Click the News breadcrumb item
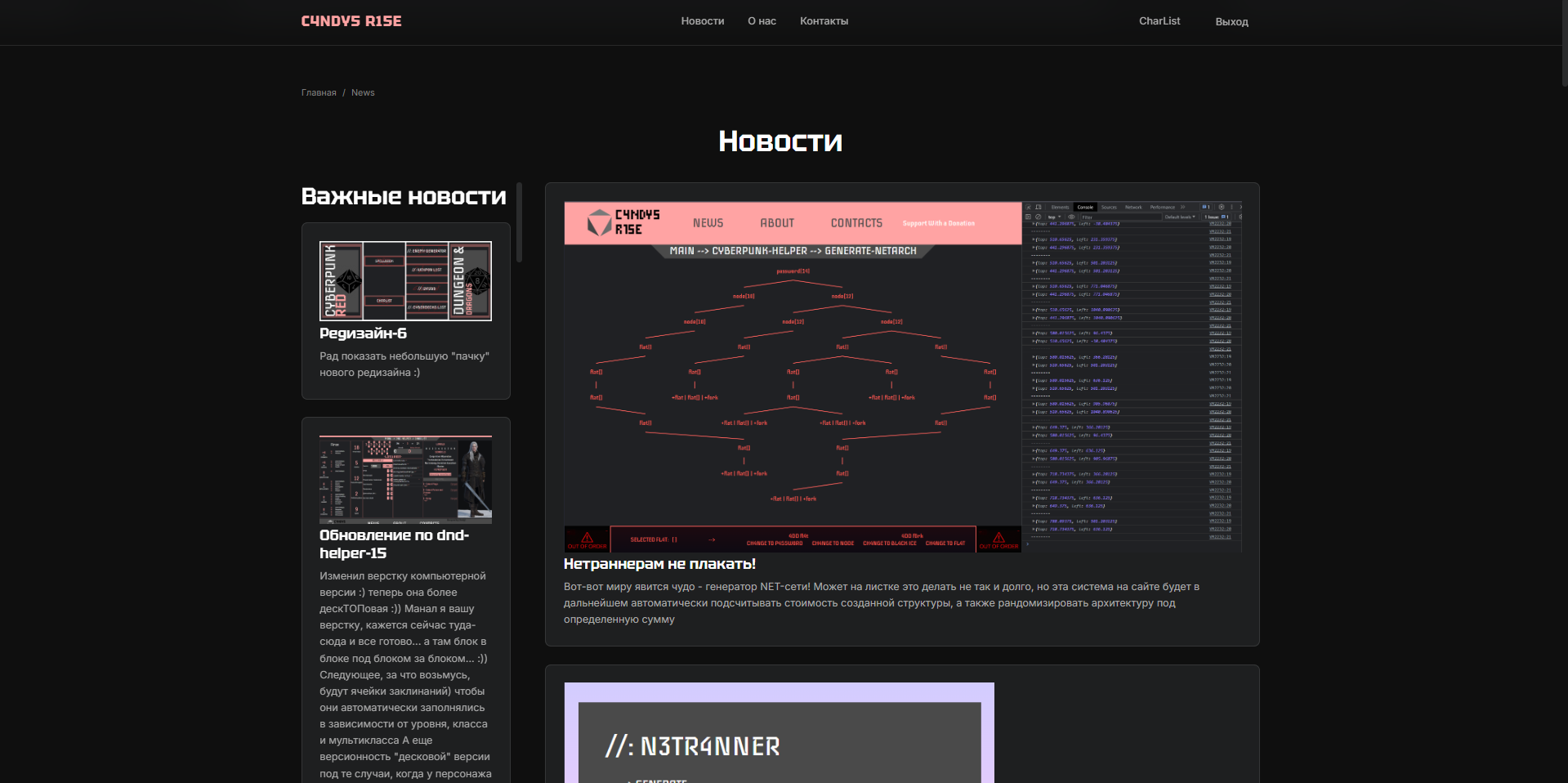The image size is (1568, 783). 363,92
